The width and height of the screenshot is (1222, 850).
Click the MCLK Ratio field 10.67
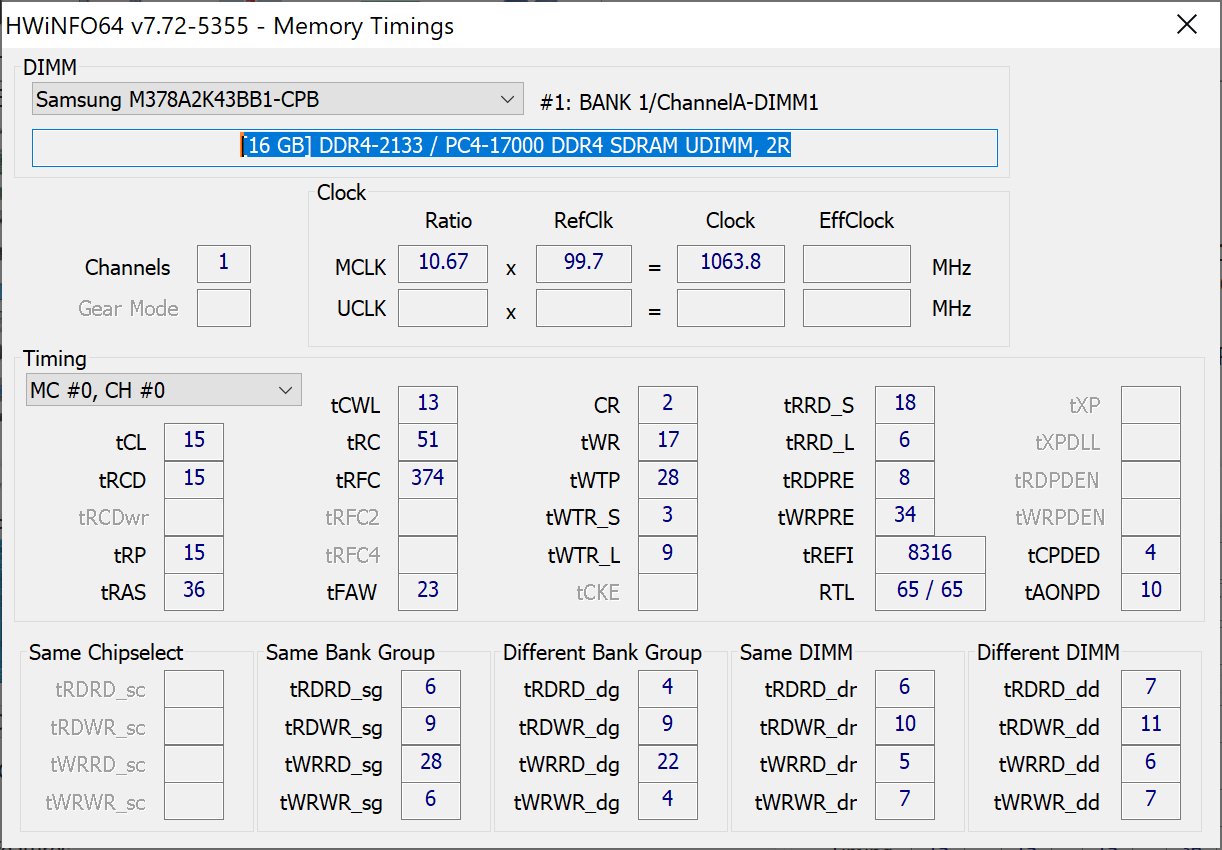point(442,263)
